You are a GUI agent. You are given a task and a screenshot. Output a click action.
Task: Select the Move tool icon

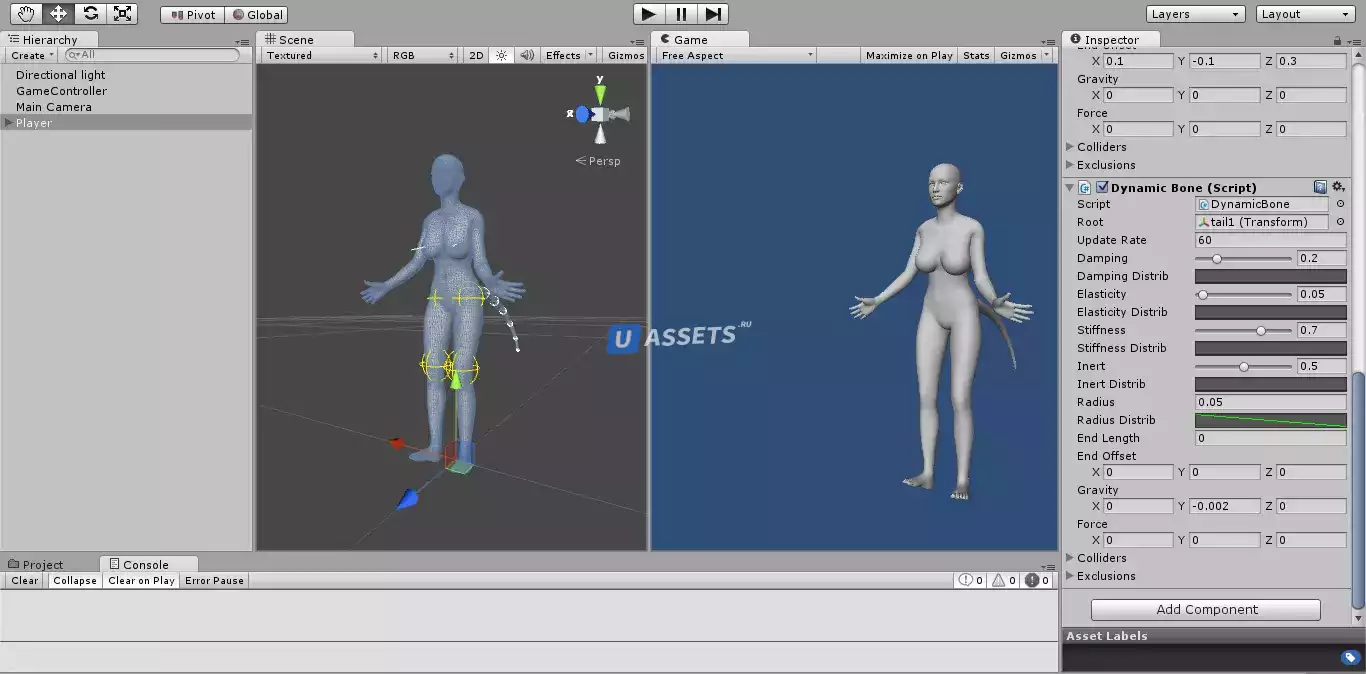[x=58, y=14]
